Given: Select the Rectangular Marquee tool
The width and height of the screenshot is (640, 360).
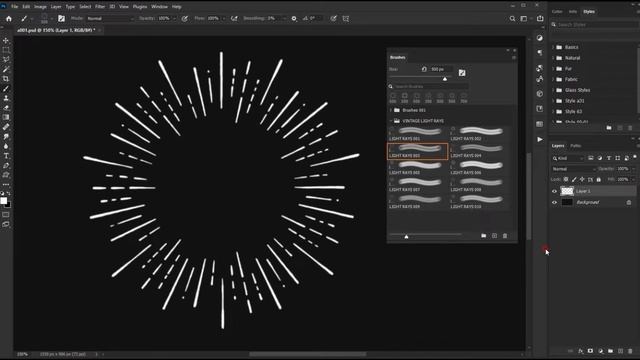Looking at the screenshot, I should click(6, 50).
